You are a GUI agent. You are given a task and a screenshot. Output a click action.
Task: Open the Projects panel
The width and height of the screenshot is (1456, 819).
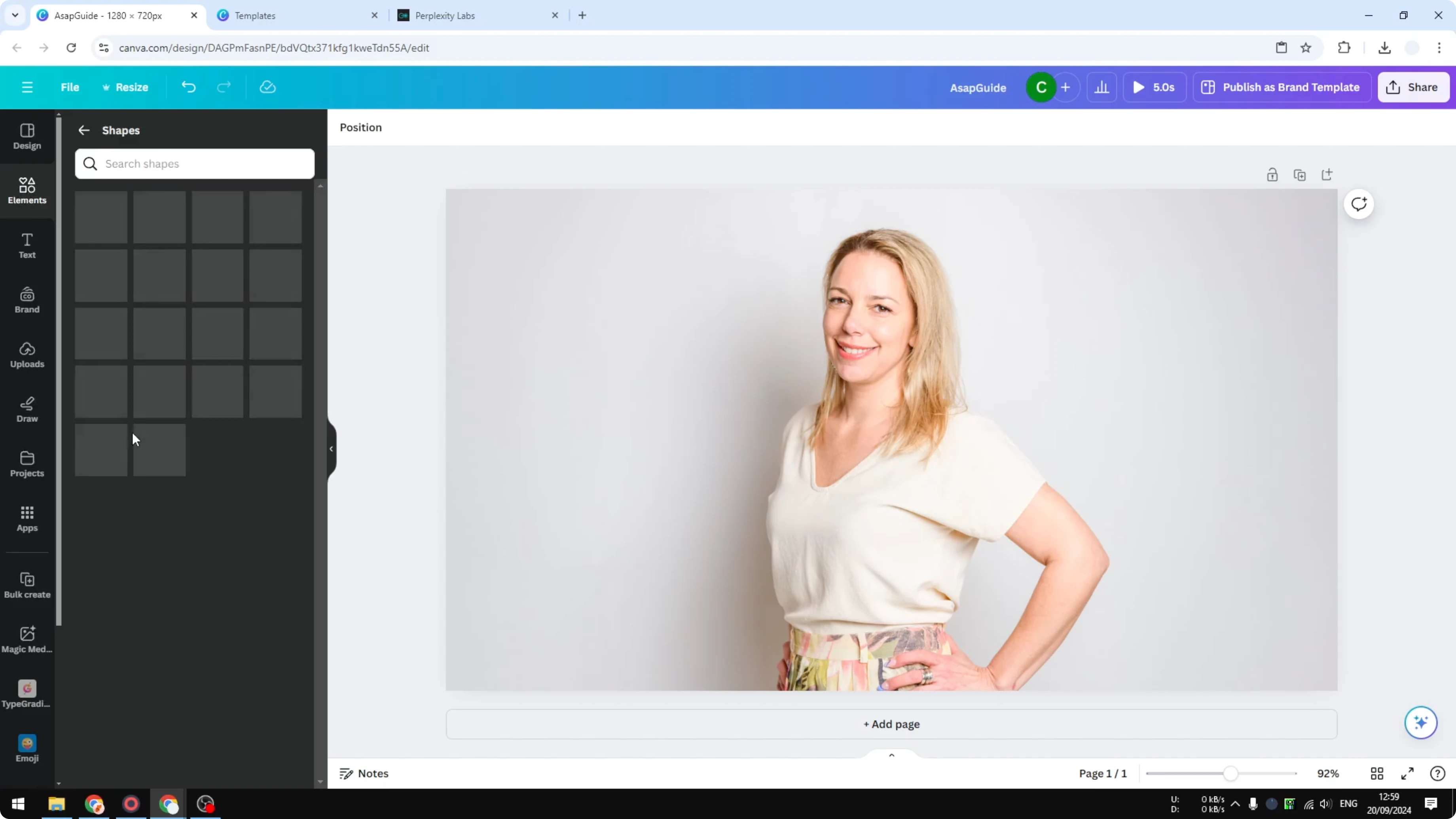(x=27, y=464)
